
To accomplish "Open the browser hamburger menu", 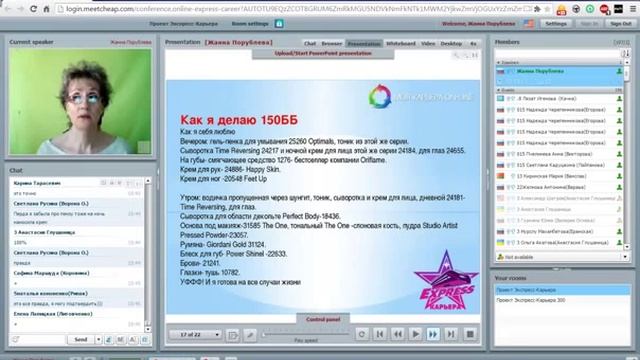I will (x=633, y=9).
